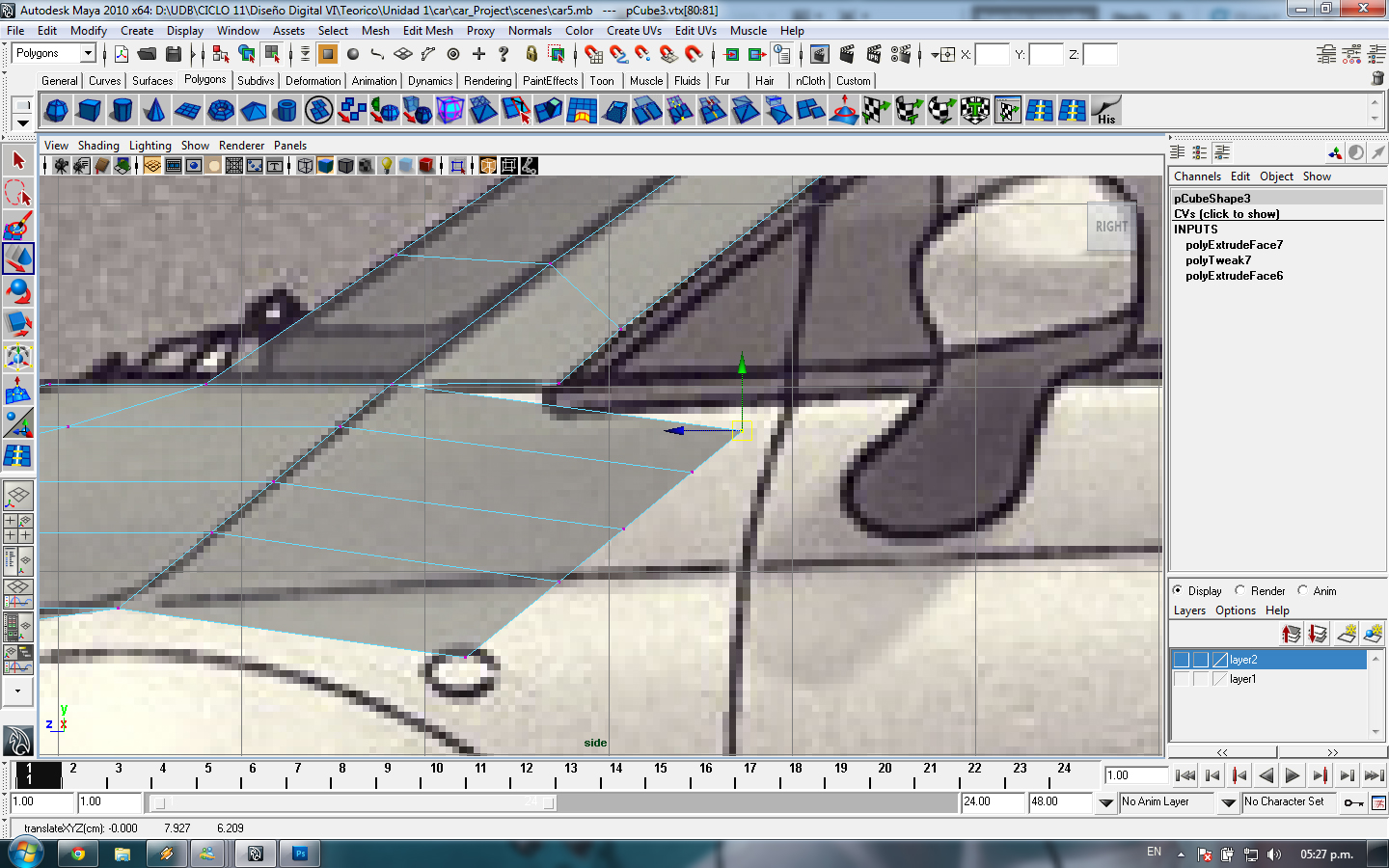Toggle the viewport Wireframe display button

[305, 166]
